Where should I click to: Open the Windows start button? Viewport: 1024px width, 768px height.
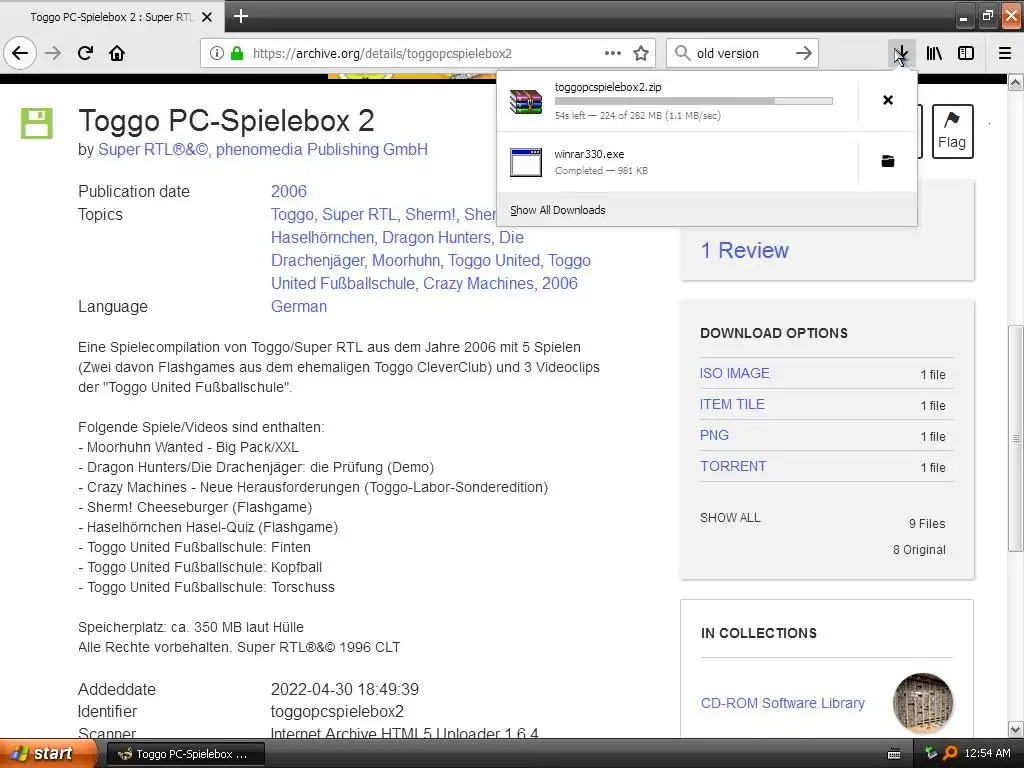pyautogui.click(x=47, y=754)
